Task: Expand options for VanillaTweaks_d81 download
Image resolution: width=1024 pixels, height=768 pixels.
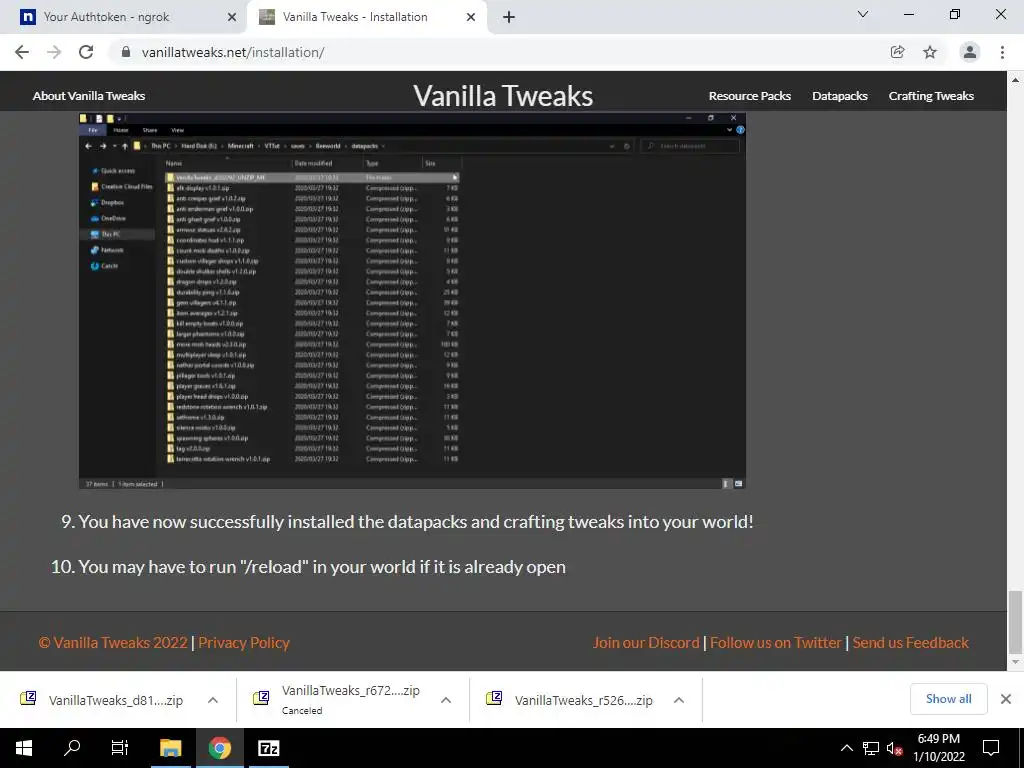Action: 213,700
